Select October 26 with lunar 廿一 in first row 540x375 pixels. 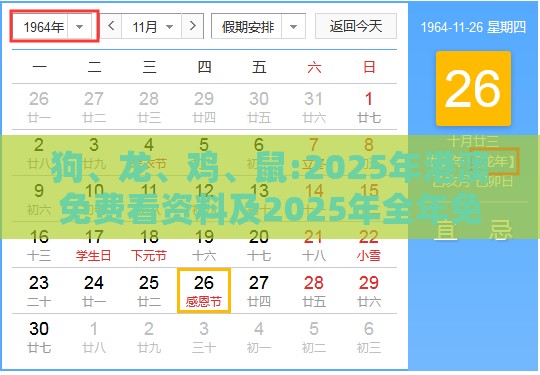[x=39, y=107]
